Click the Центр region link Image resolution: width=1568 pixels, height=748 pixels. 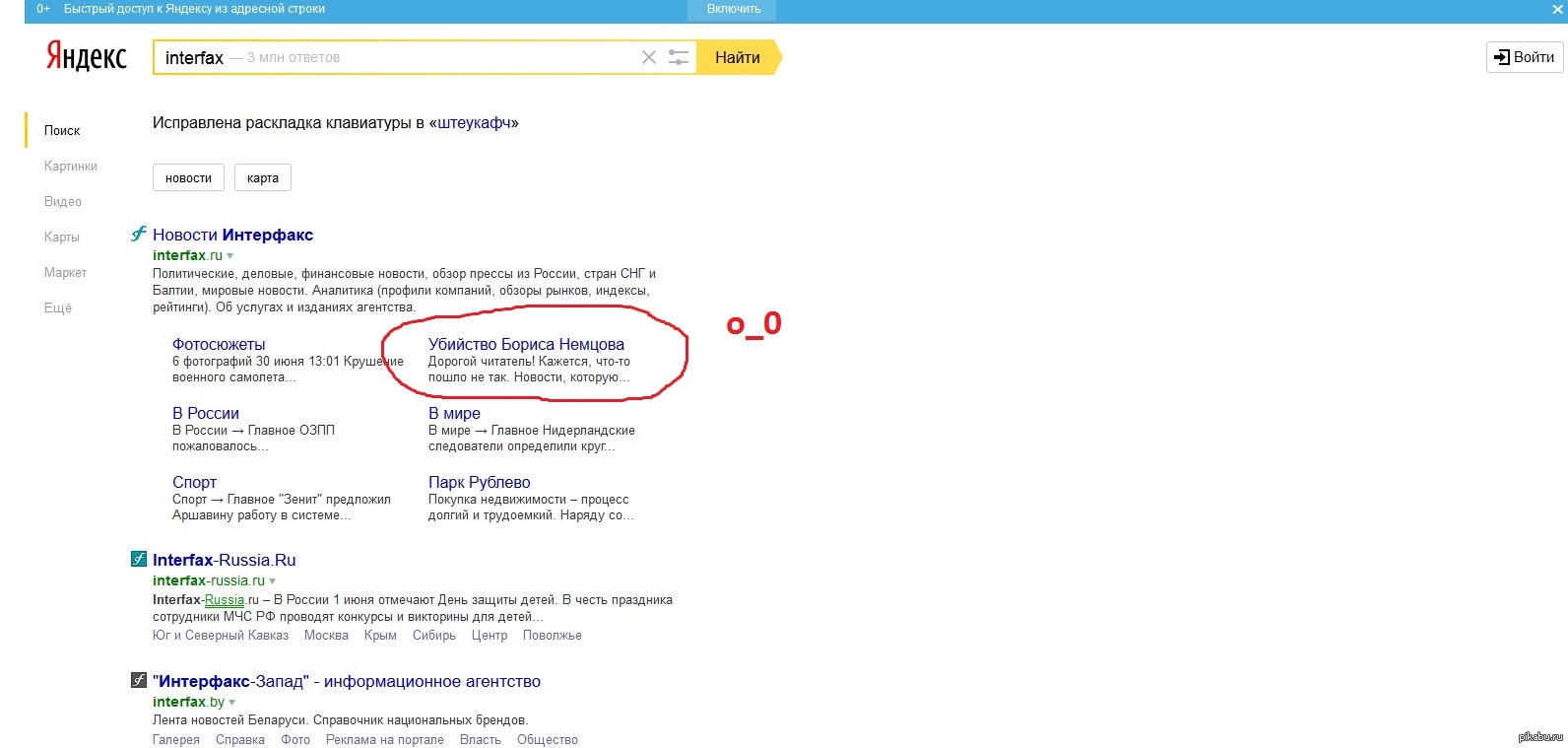(490, 635)
